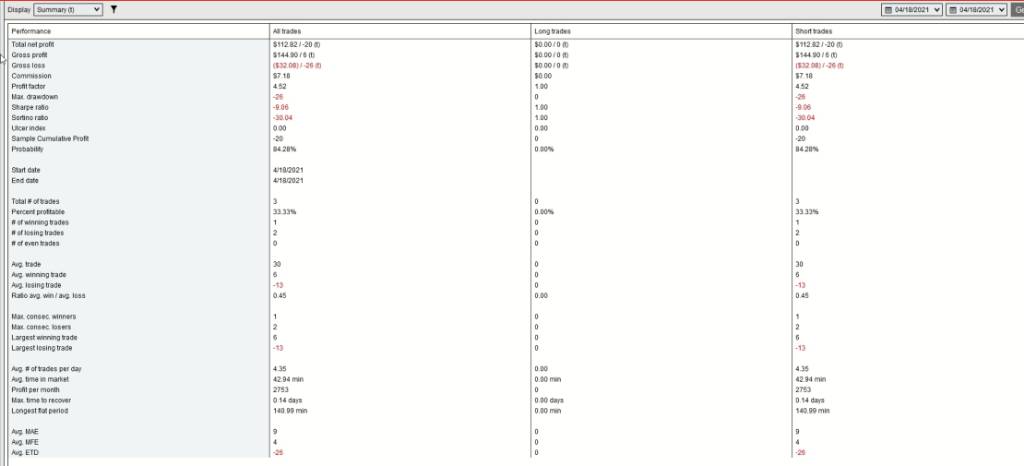Click the Avg. winning trade row label
The width and height of the screenshot is (1024, 466).
point(39,274)
